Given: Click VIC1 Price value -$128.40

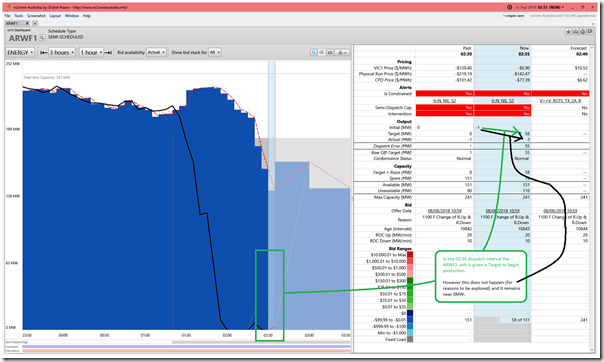Looking at the screenshot, I should 463,68.
